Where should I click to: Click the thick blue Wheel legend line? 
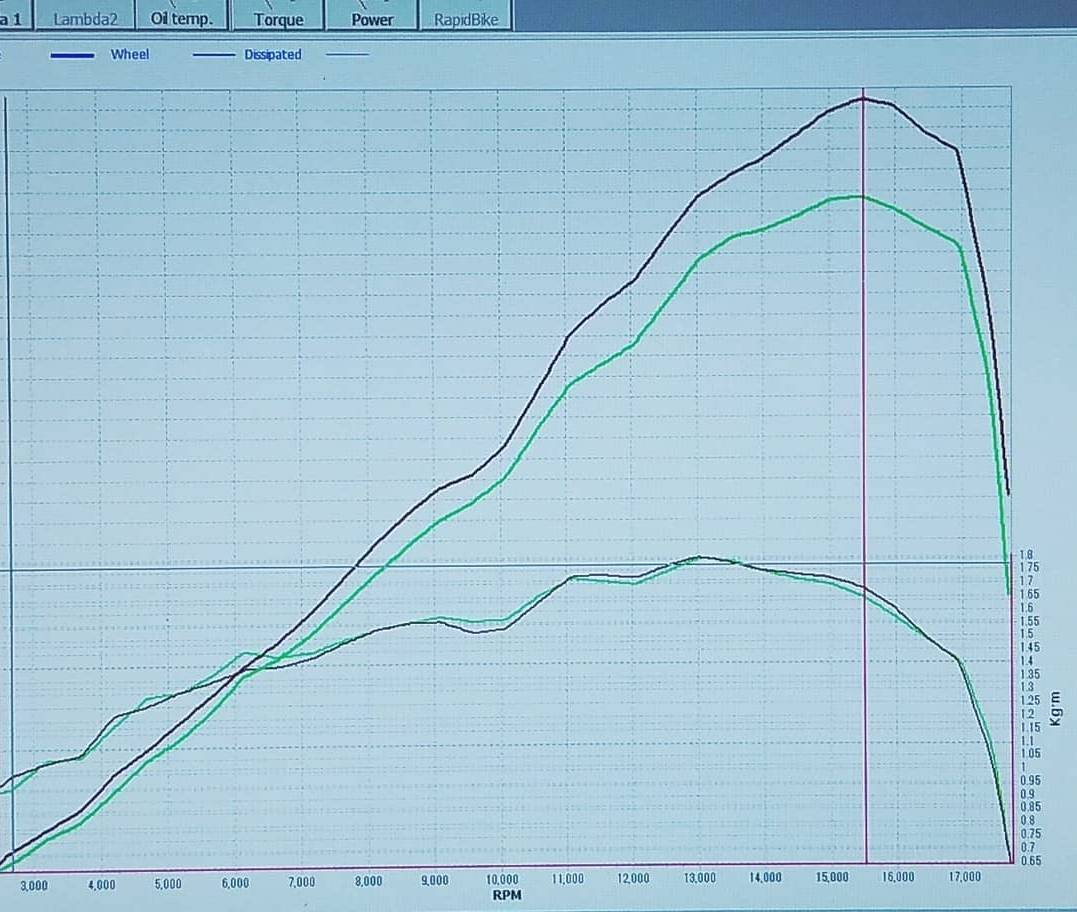[72, 56]
